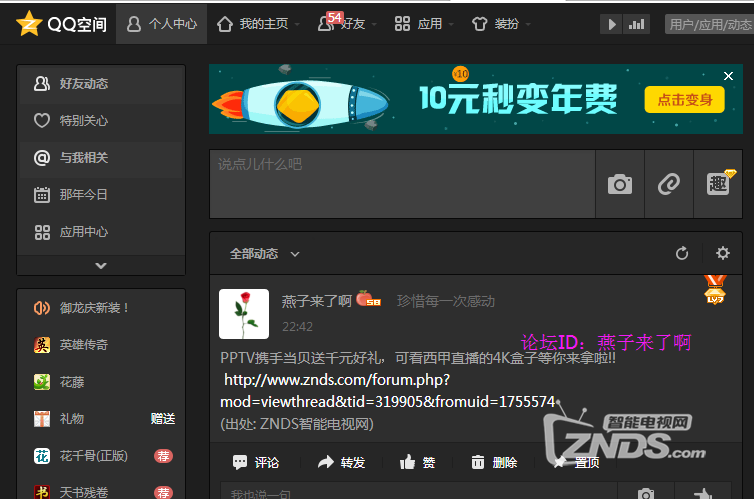Click 转发 to share the post
This screenshot has width=754, height=499.
[341, 462]
